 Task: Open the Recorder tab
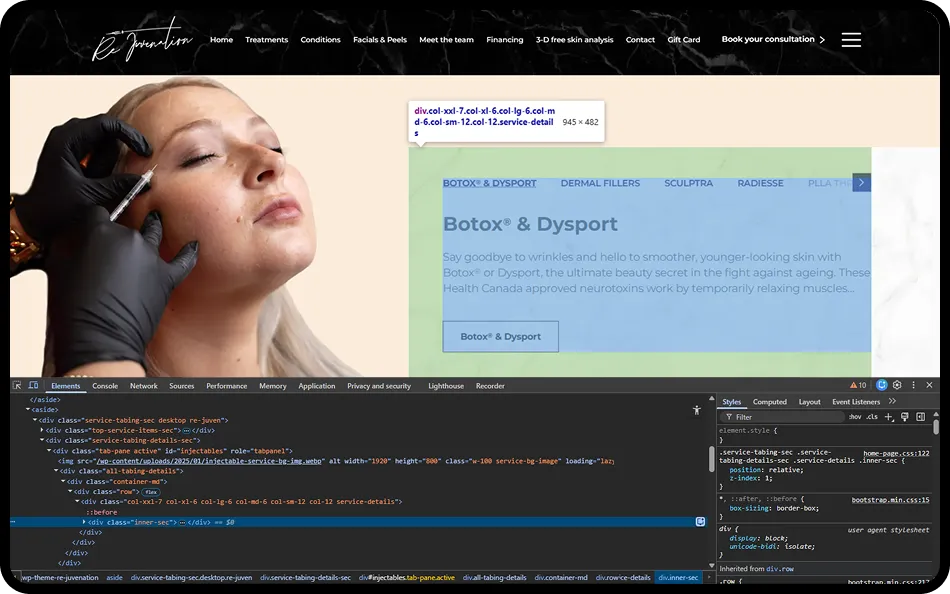490,385
